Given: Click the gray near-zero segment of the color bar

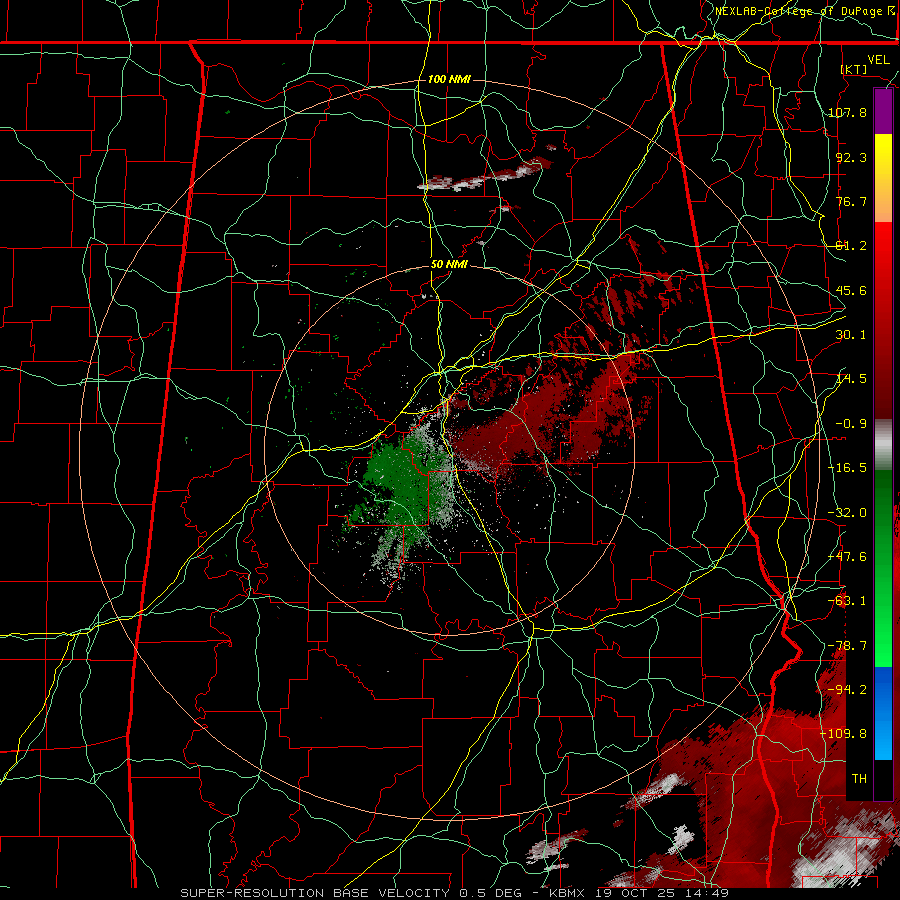Looking at the screenshot, I should pyautogui.click(x=883, y=445).
